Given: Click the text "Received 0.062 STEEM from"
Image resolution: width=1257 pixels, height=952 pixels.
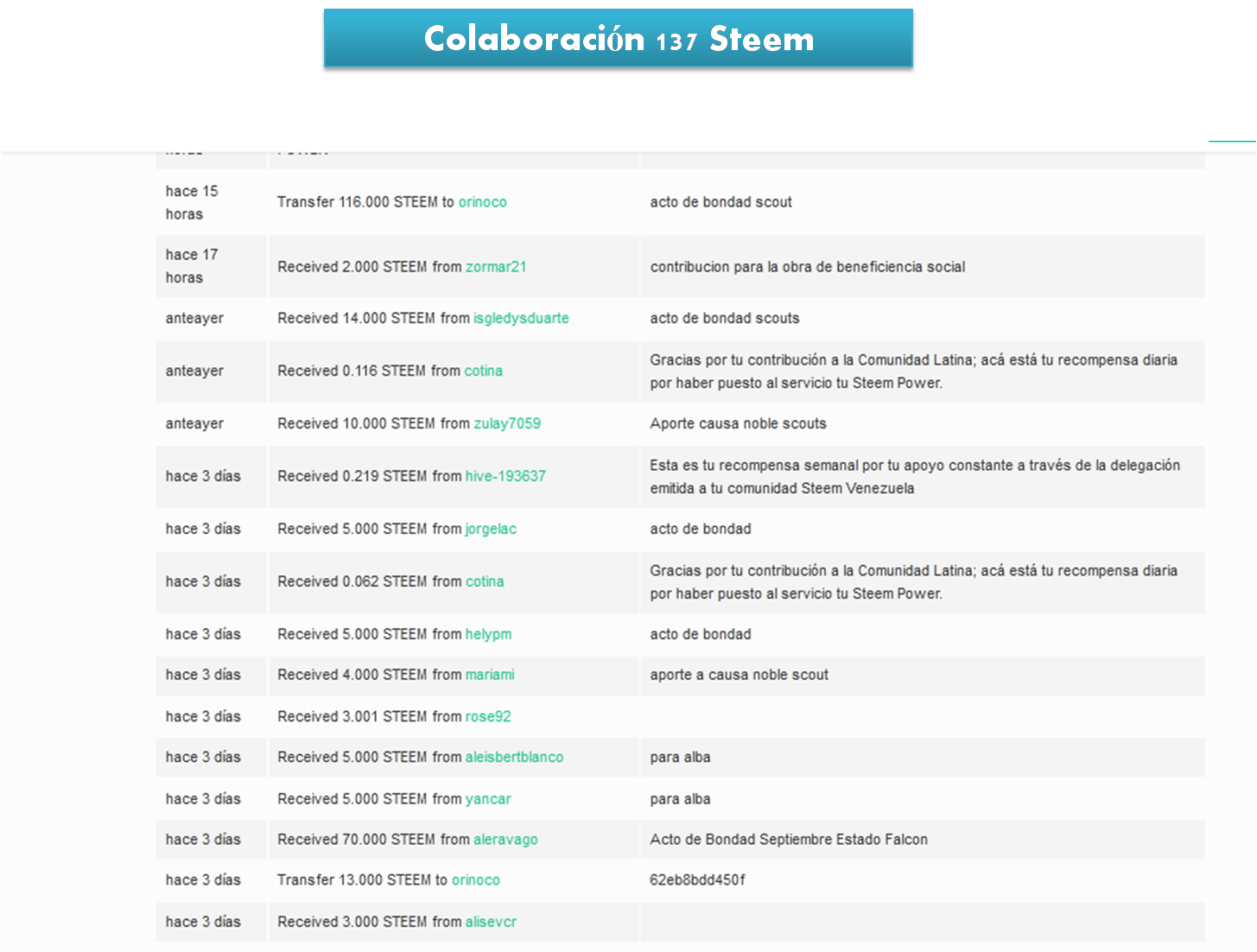Looking at the screenshot, I should [x=370, y=581].
